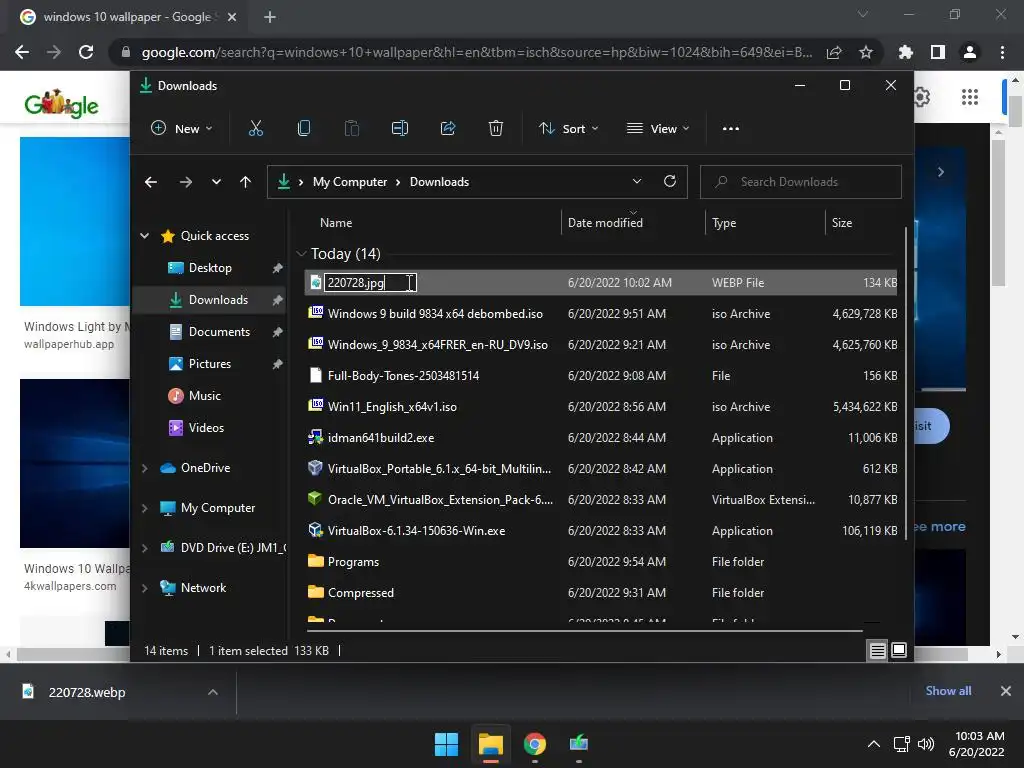Click Chrome address bar URL
The height and width of the screenshot is (768, 1024).
click(477, 52)
